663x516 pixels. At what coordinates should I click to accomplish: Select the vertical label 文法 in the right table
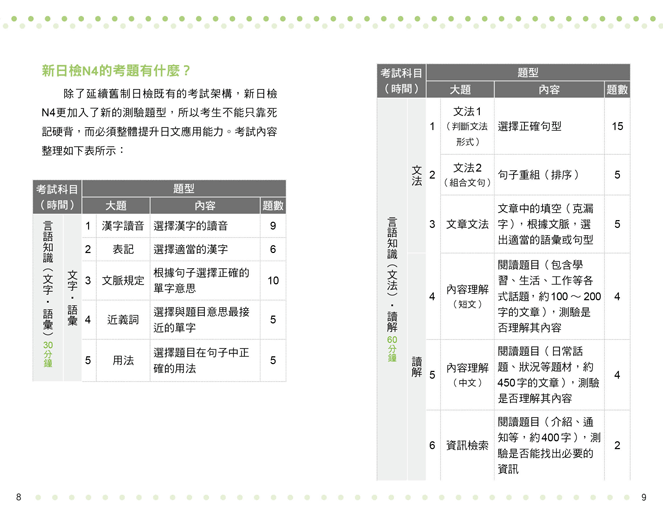coord(416,176)
